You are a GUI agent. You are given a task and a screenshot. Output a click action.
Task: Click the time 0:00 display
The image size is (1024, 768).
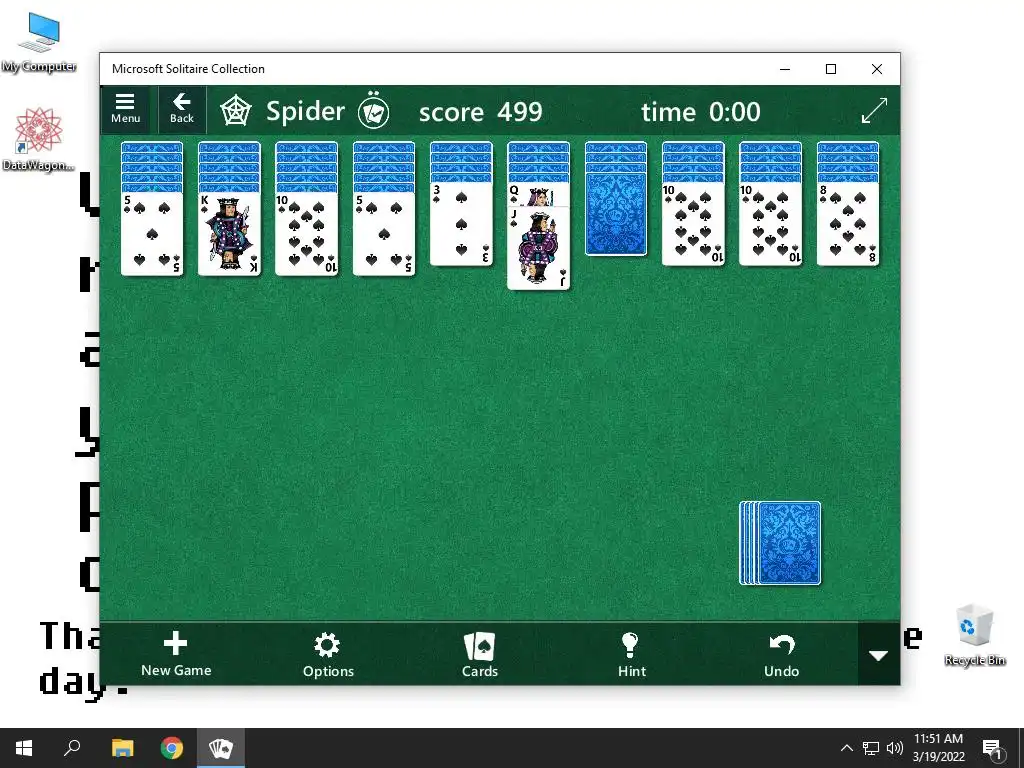(701, 112)
